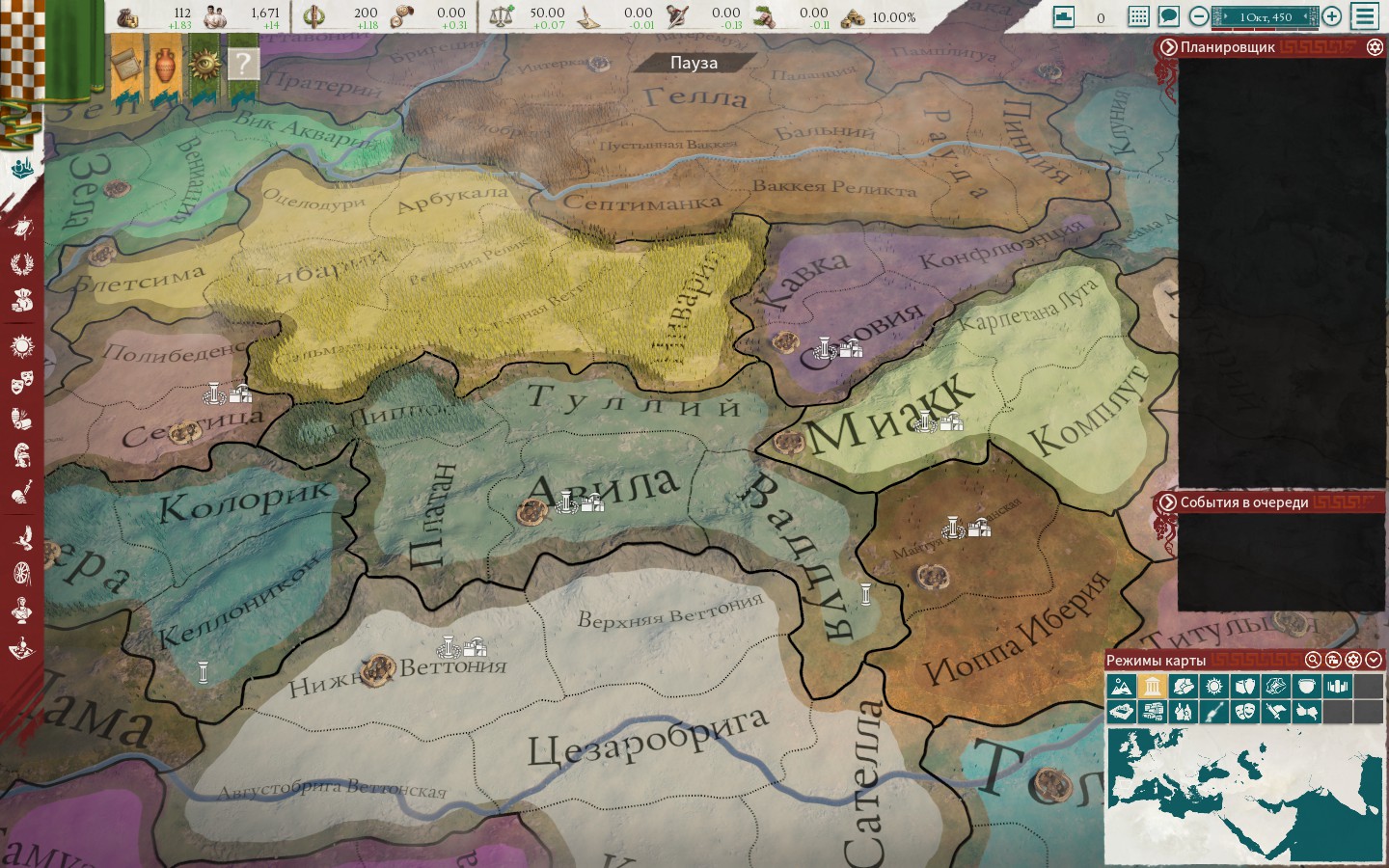This screenshot has width=1389, height=868.
Task: Collapse the События в очереди panel
Action: point(1168,502)
